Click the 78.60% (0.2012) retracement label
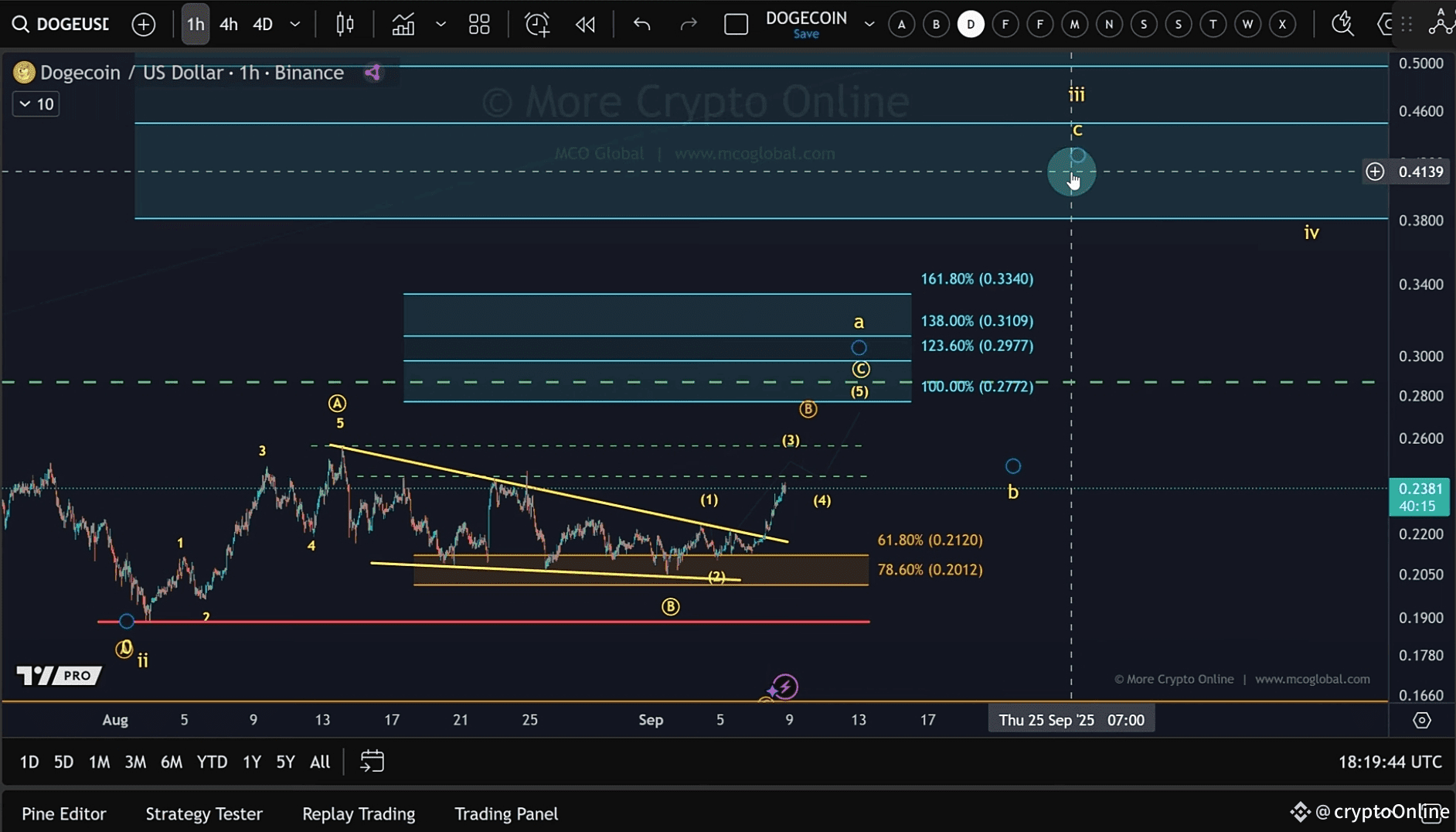 pos(930,570)
